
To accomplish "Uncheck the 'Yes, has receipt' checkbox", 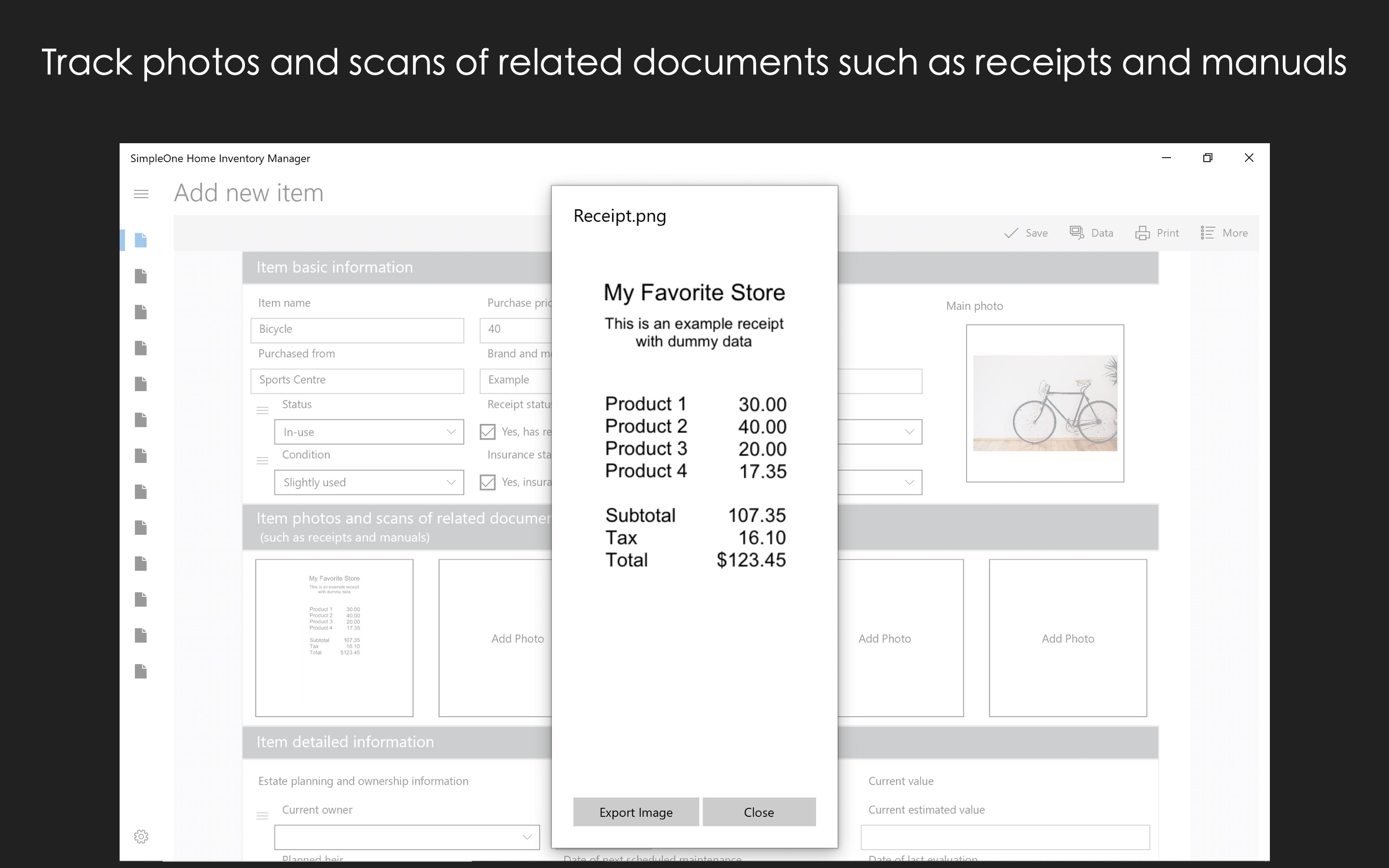I will (487, 431).
